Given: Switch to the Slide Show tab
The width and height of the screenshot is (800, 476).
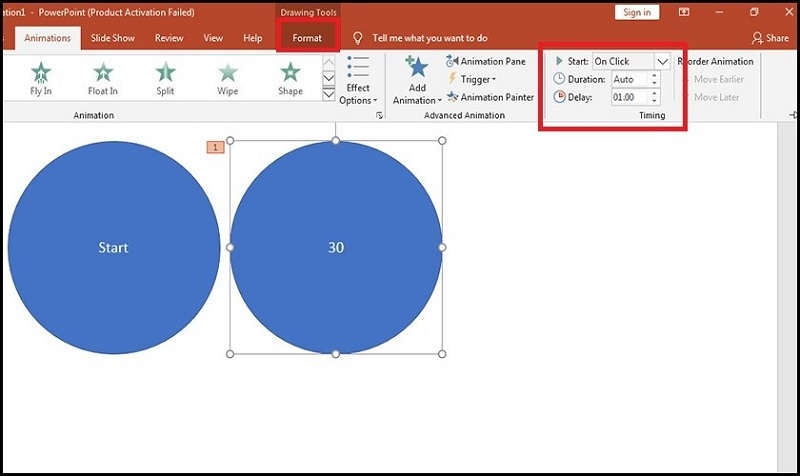Looking at the screenshot, I should (x=112, y=38).
